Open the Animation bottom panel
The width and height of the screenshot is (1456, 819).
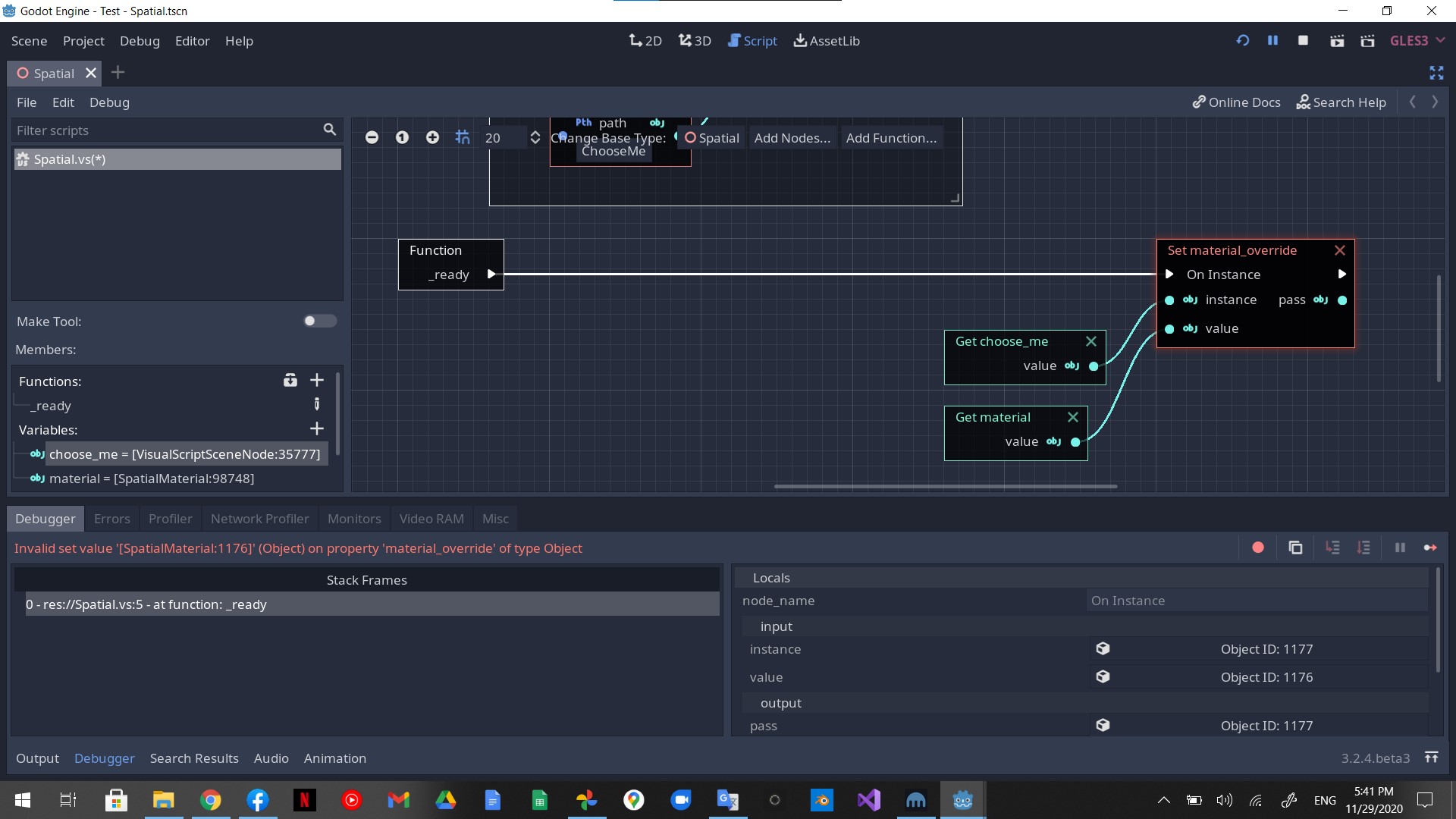click(334, 758)
